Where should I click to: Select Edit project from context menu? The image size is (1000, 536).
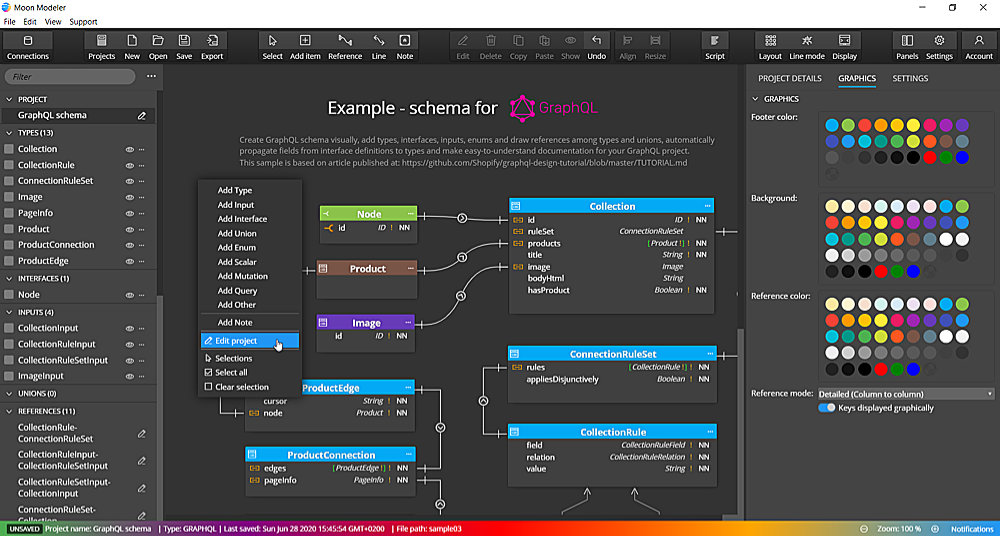(x=237, y=341)
